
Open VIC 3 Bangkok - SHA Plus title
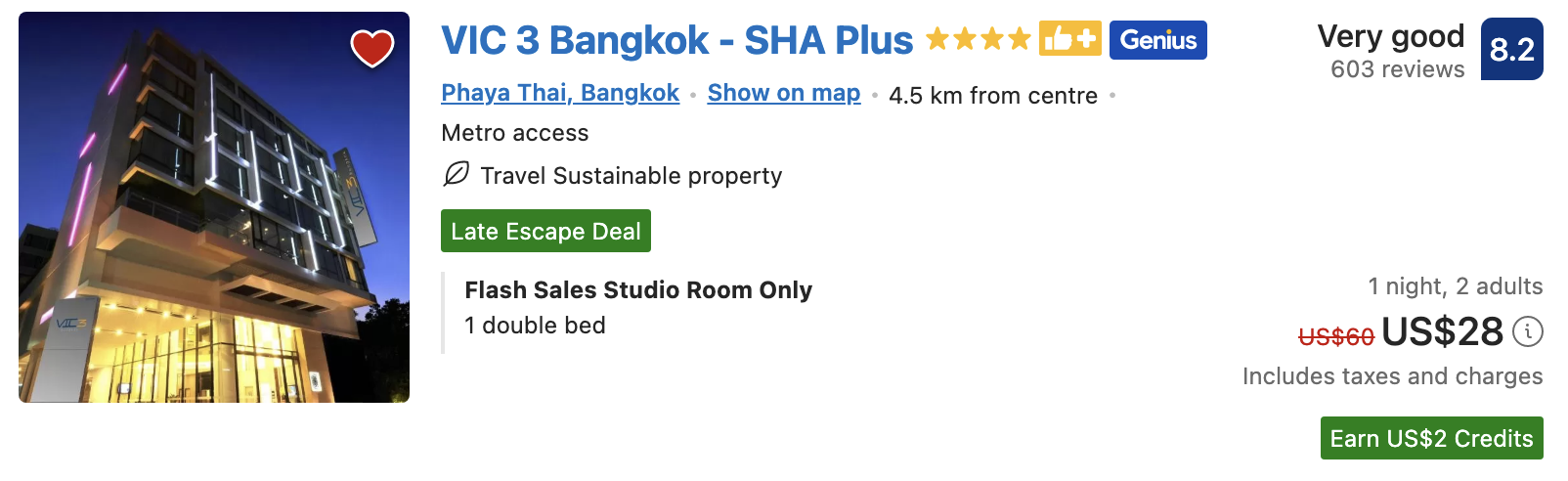click(676, 40)
